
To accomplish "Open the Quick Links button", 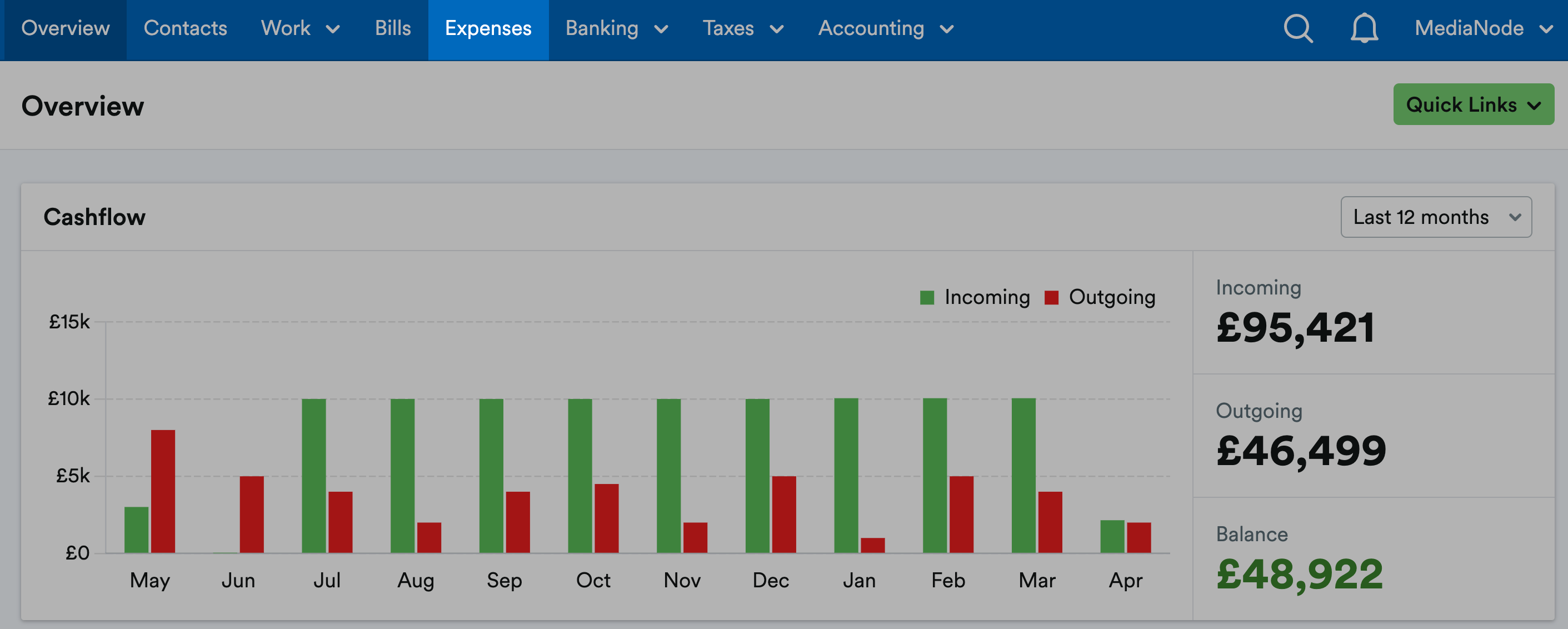I will (x=1473, y=104).
